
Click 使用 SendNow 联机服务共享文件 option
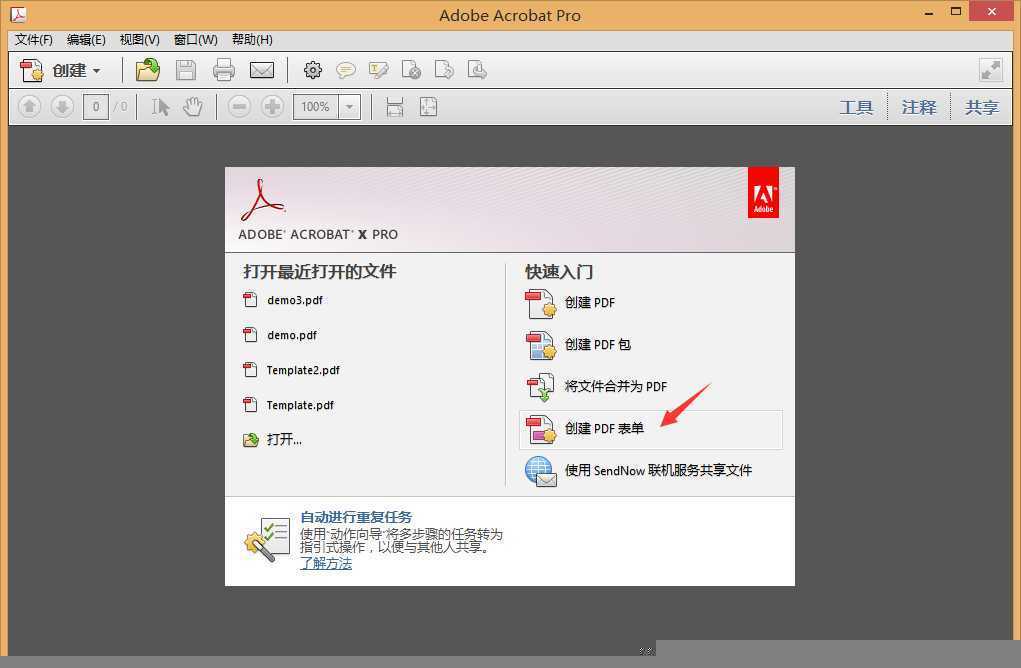658,470
